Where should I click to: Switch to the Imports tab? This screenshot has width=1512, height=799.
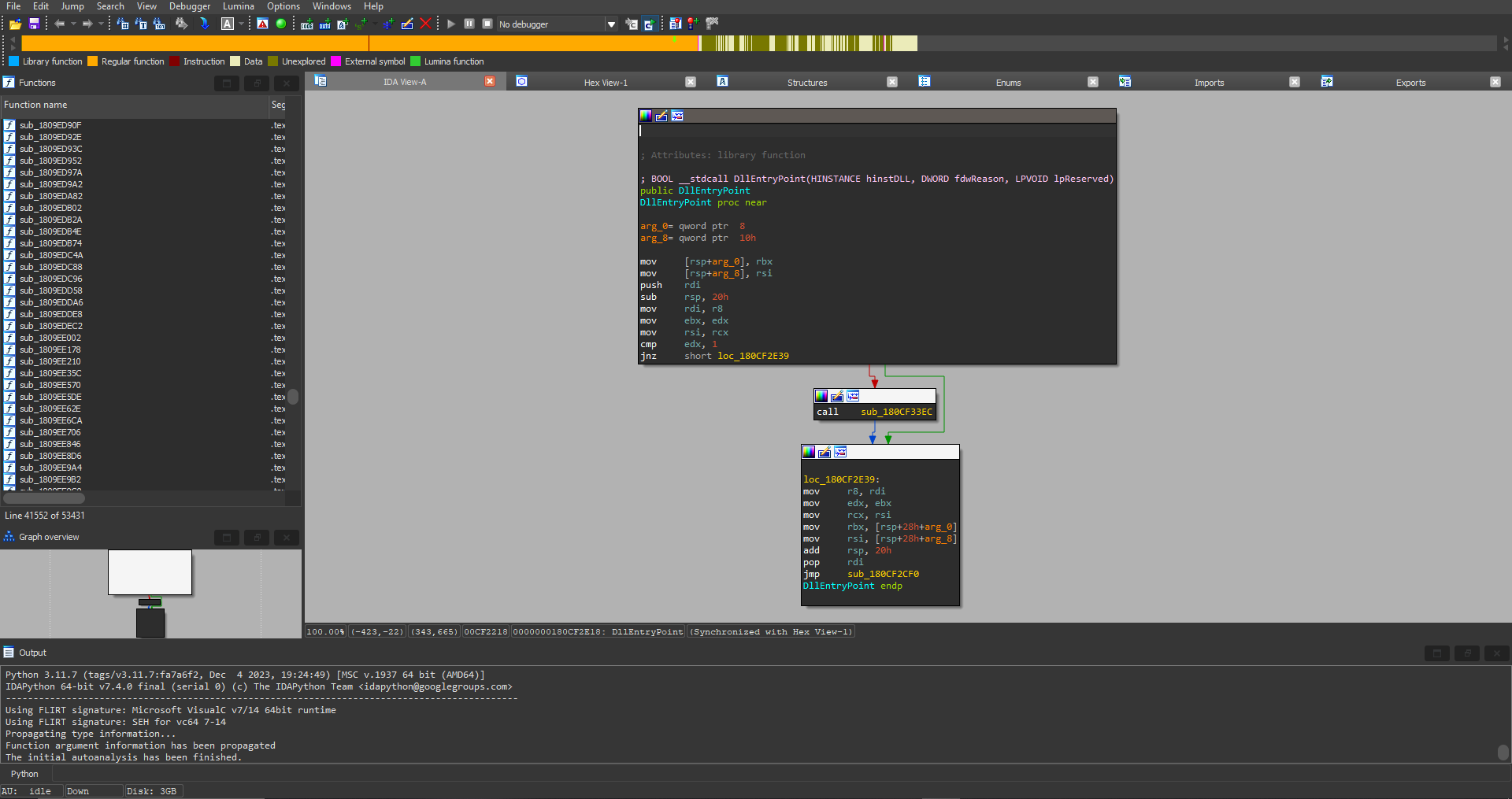[x=1209, y=83]
